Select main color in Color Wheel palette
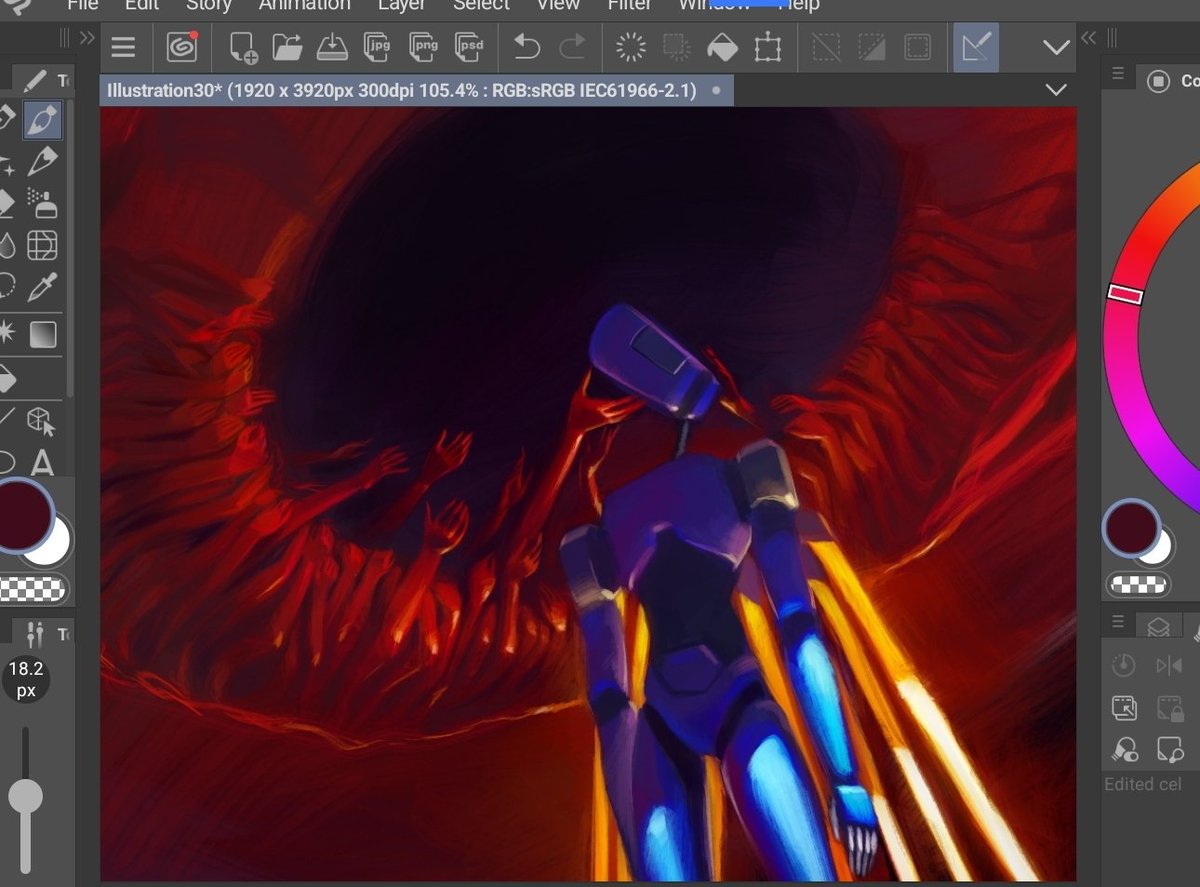 (x=1131, y=530)
